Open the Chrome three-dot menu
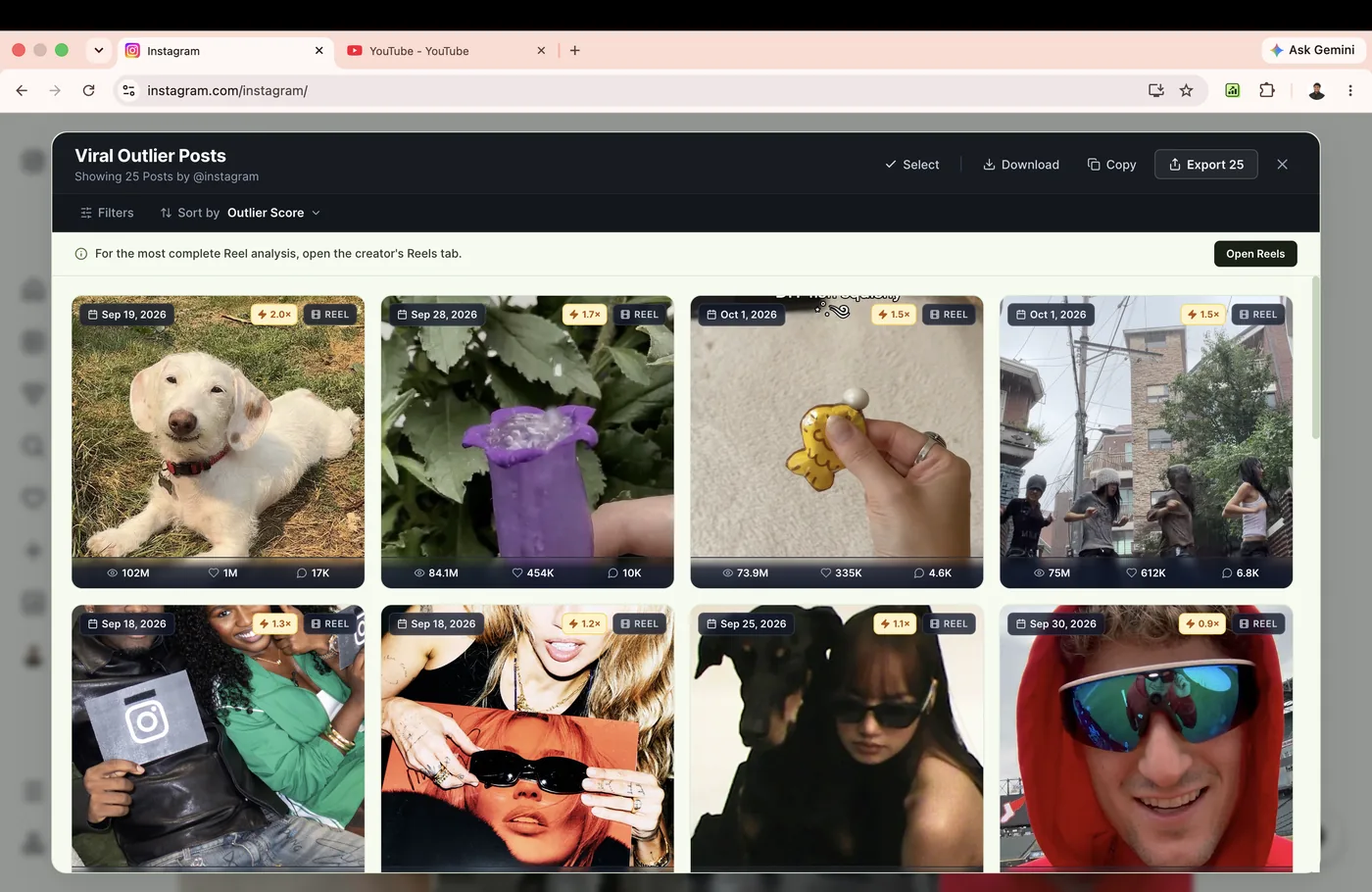The height and width of the screenshot is (892, 1372). (1350, 90)
